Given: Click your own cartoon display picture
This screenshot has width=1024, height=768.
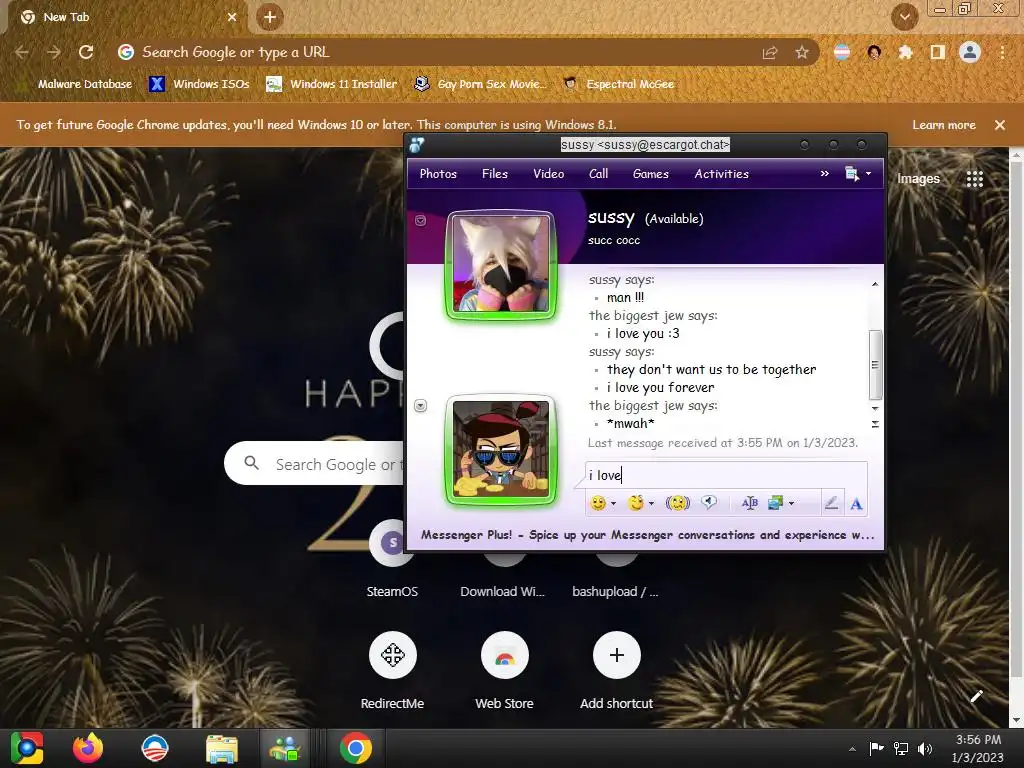Looking at the screenshot, I should [501, 449].
